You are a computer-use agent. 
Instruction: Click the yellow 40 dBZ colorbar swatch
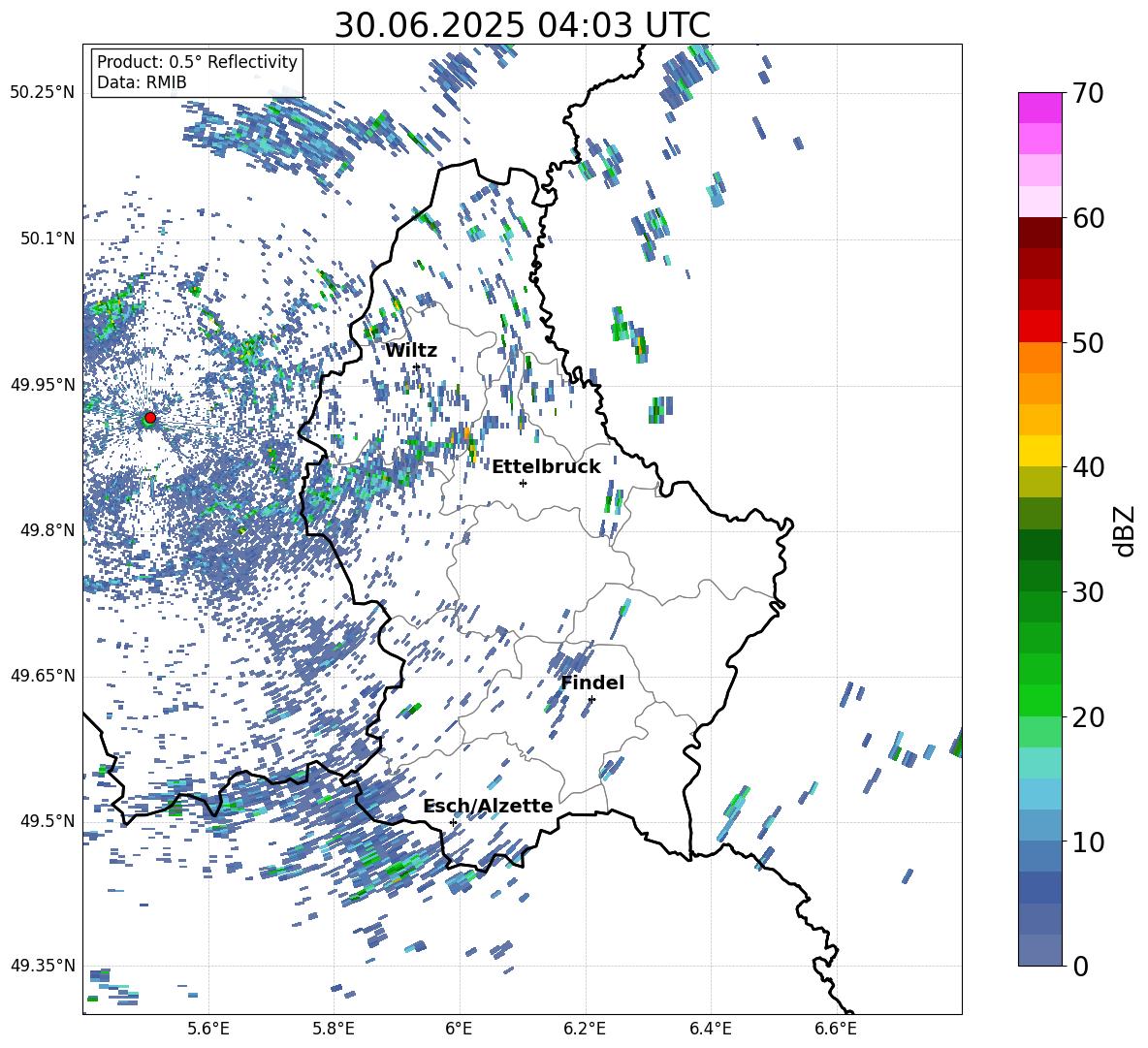pyautogui.click(x=1040, y=452)
